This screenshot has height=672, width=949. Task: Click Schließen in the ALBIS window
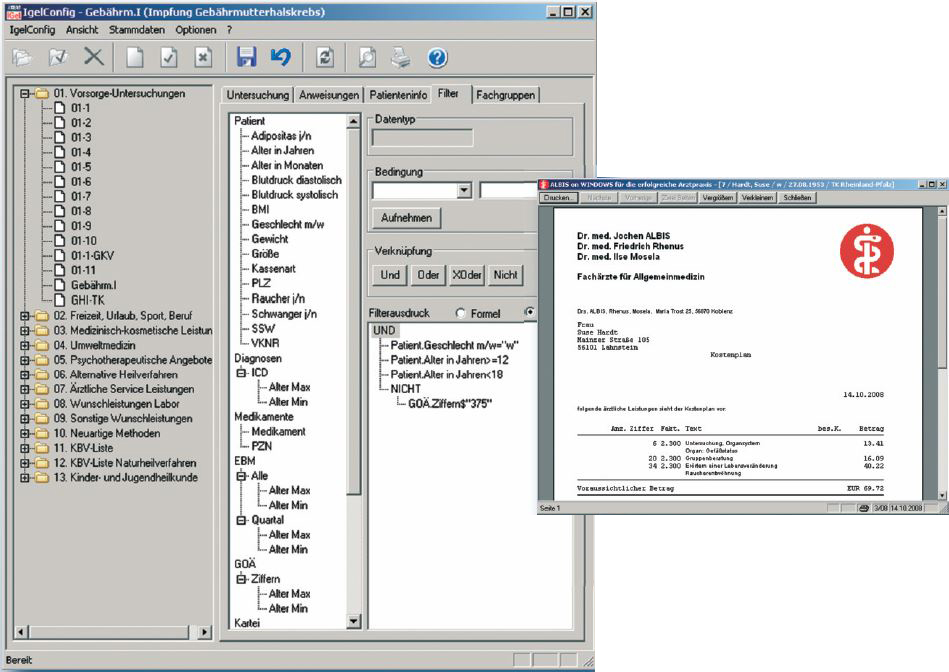tap(797, 198)
